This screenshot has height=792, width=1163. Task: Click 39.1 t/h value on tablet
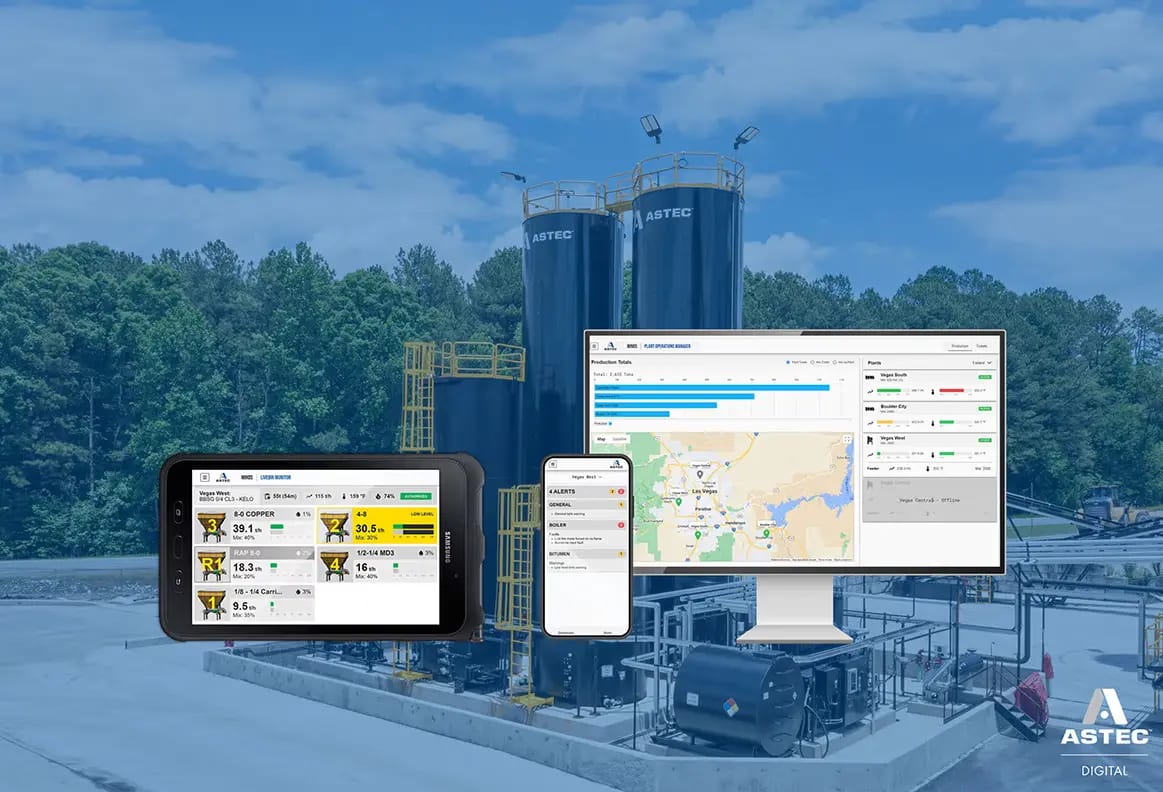[247, 529]
